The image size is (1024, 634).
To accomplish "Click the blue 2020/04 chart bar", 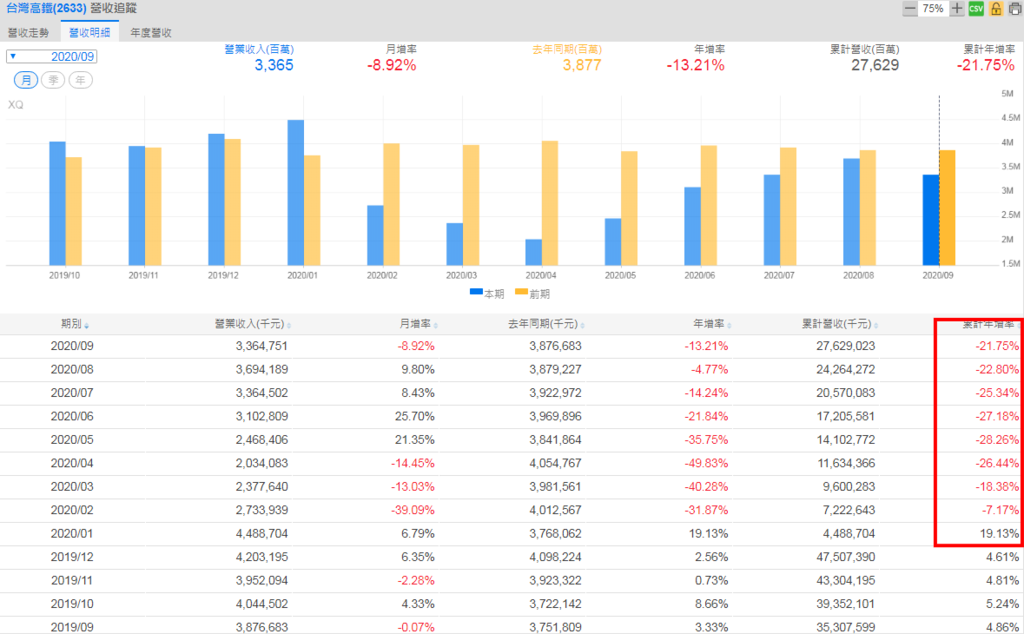I will coord(534,252).
